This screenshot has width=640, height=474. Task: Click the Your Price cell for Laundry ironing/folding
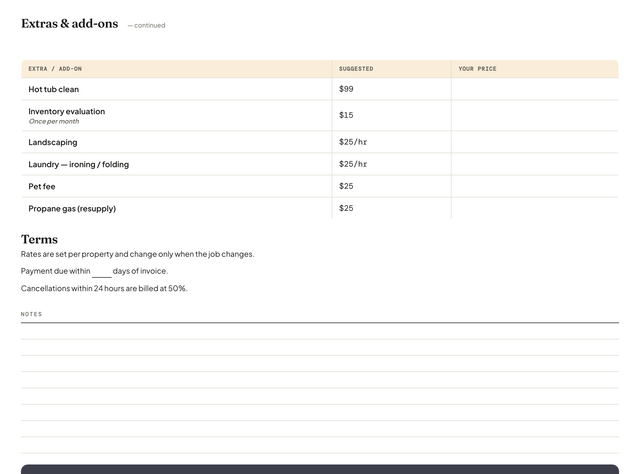coord(535,164)
